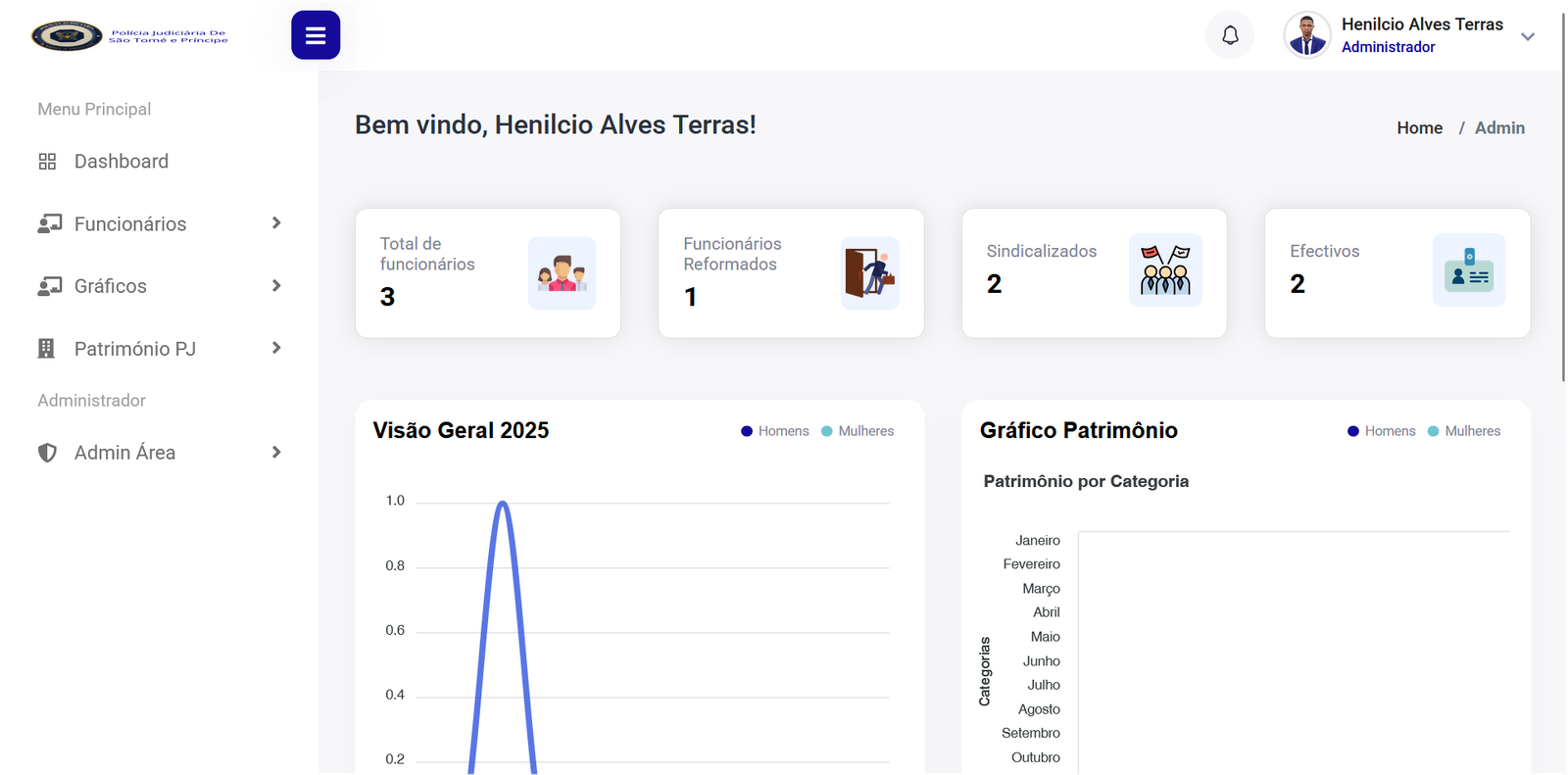Expand the Património PJ chevron
This screenshot has height=775, width=1568.
[x=276, y=348]
